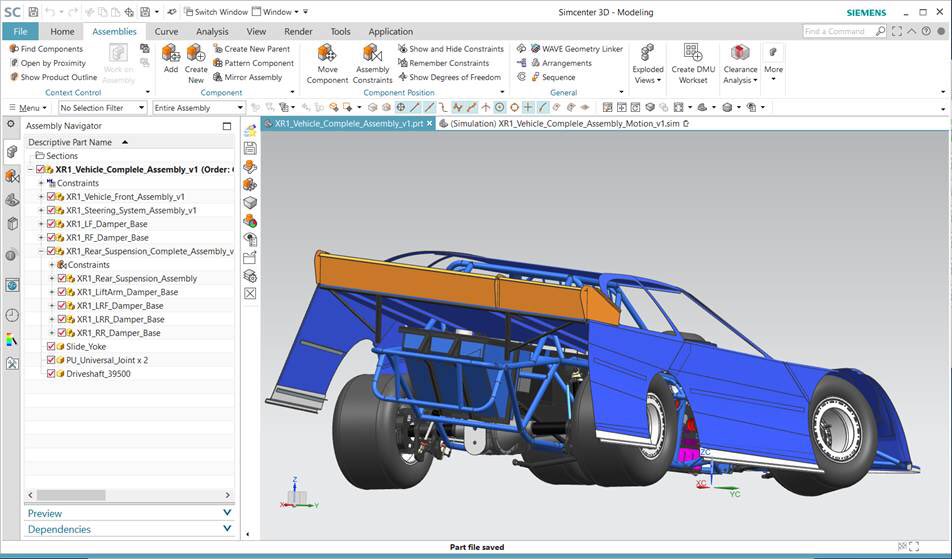
Task: Click the Sequence tool
Action: tap(552, 77)
